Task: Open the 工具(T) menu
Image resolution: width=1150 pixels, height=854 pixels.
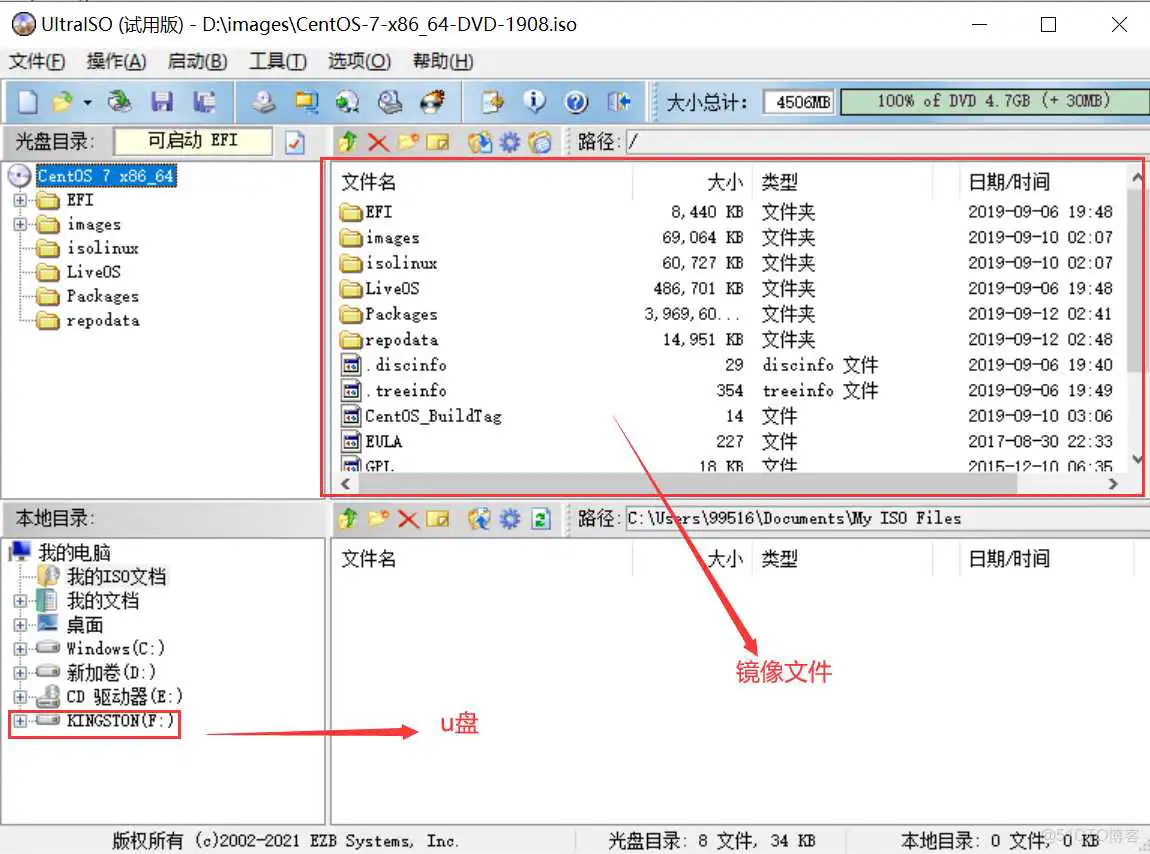Action: coord(277,61)
